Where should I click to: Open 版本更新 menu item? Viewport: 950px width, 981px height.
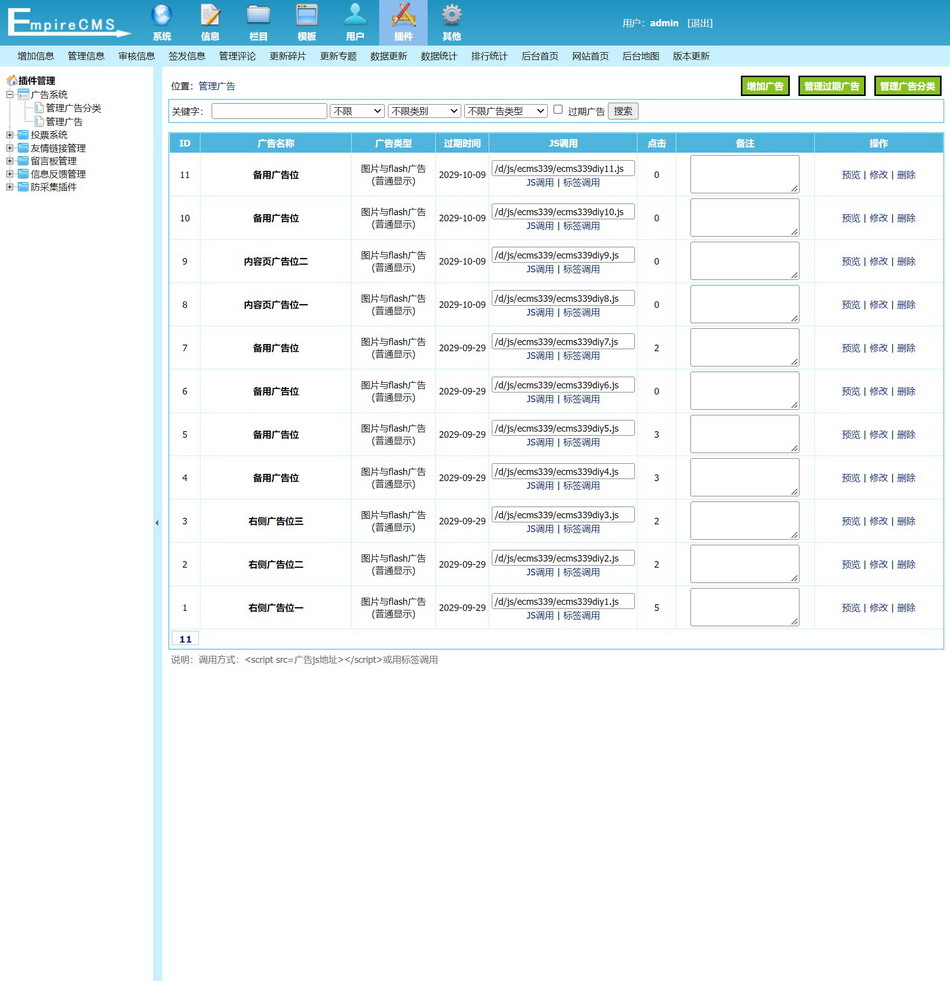(691, 56)
